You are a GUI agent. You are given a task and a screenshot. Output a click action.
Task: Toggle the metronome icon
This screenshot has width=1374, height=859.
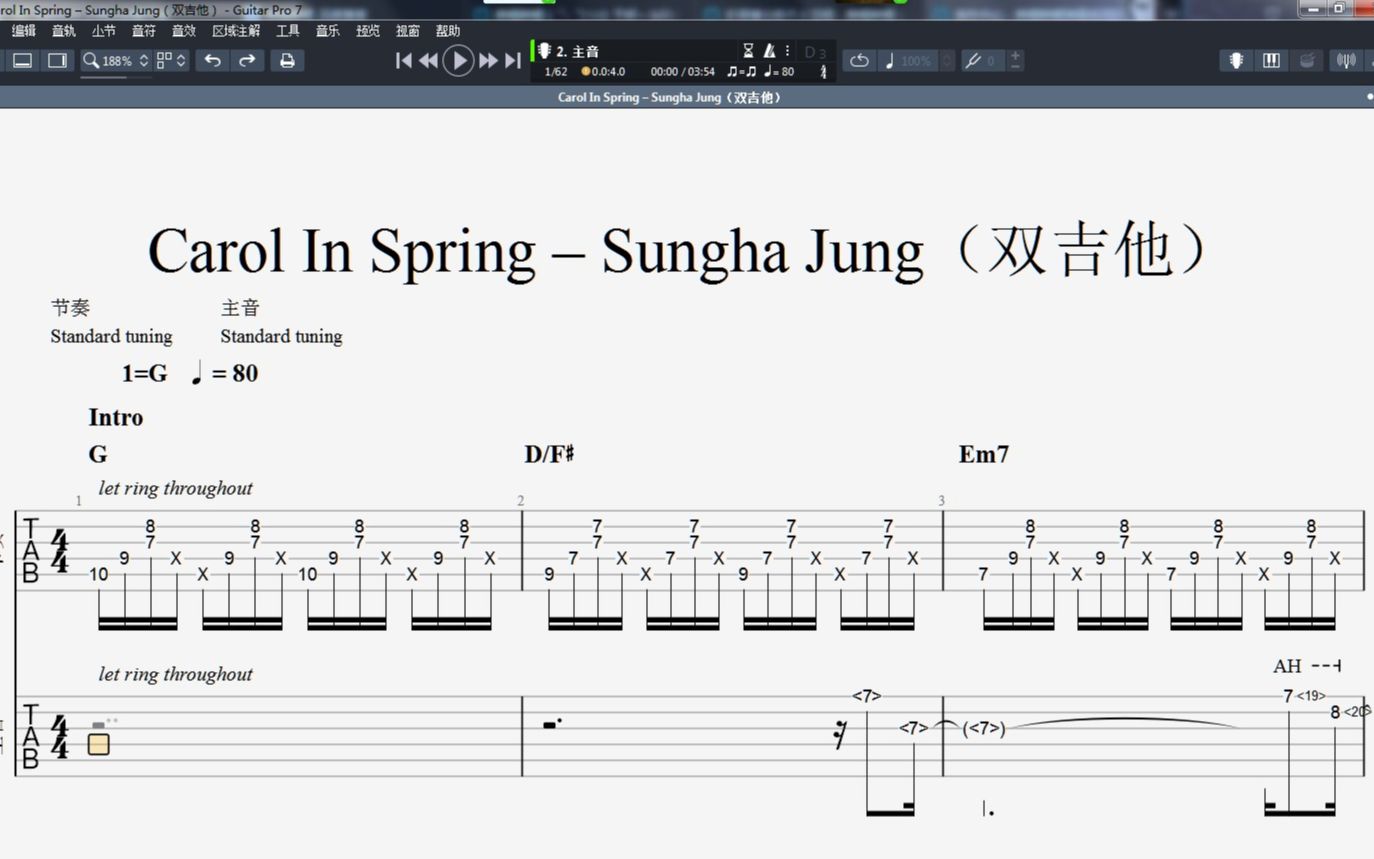[x=770, y=51]
